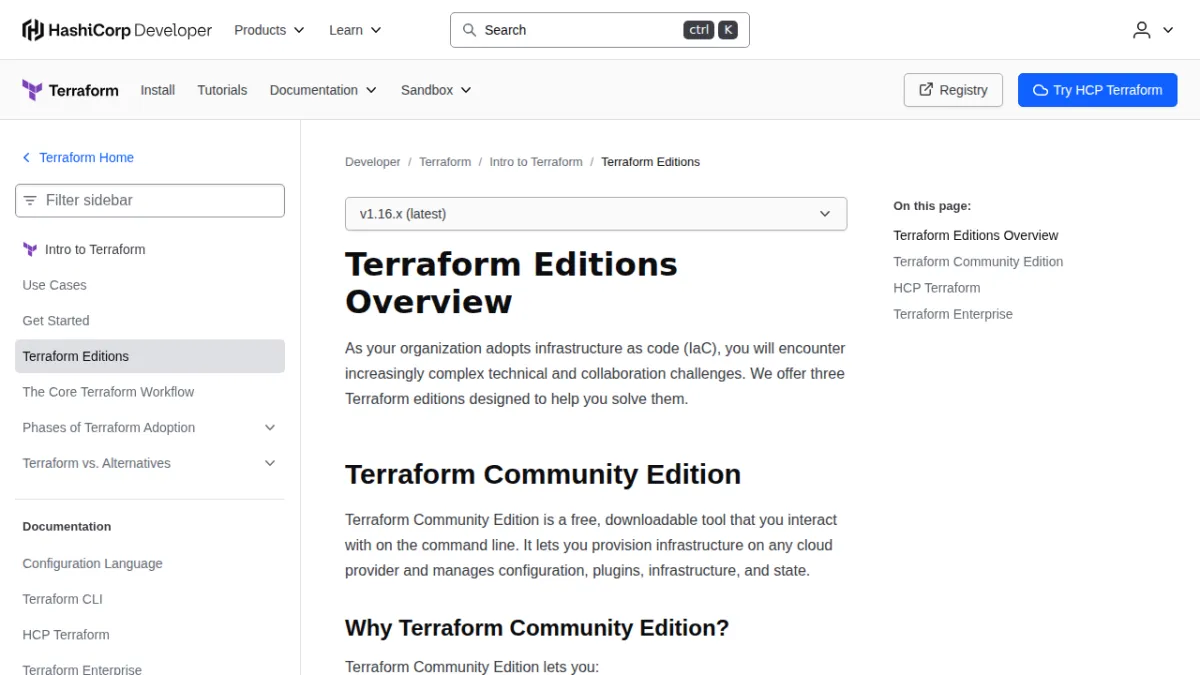This screenshot has height=675, width=1200.
Task: Select Terraform Editions in the sidebar
Action: tap(150, 356)
